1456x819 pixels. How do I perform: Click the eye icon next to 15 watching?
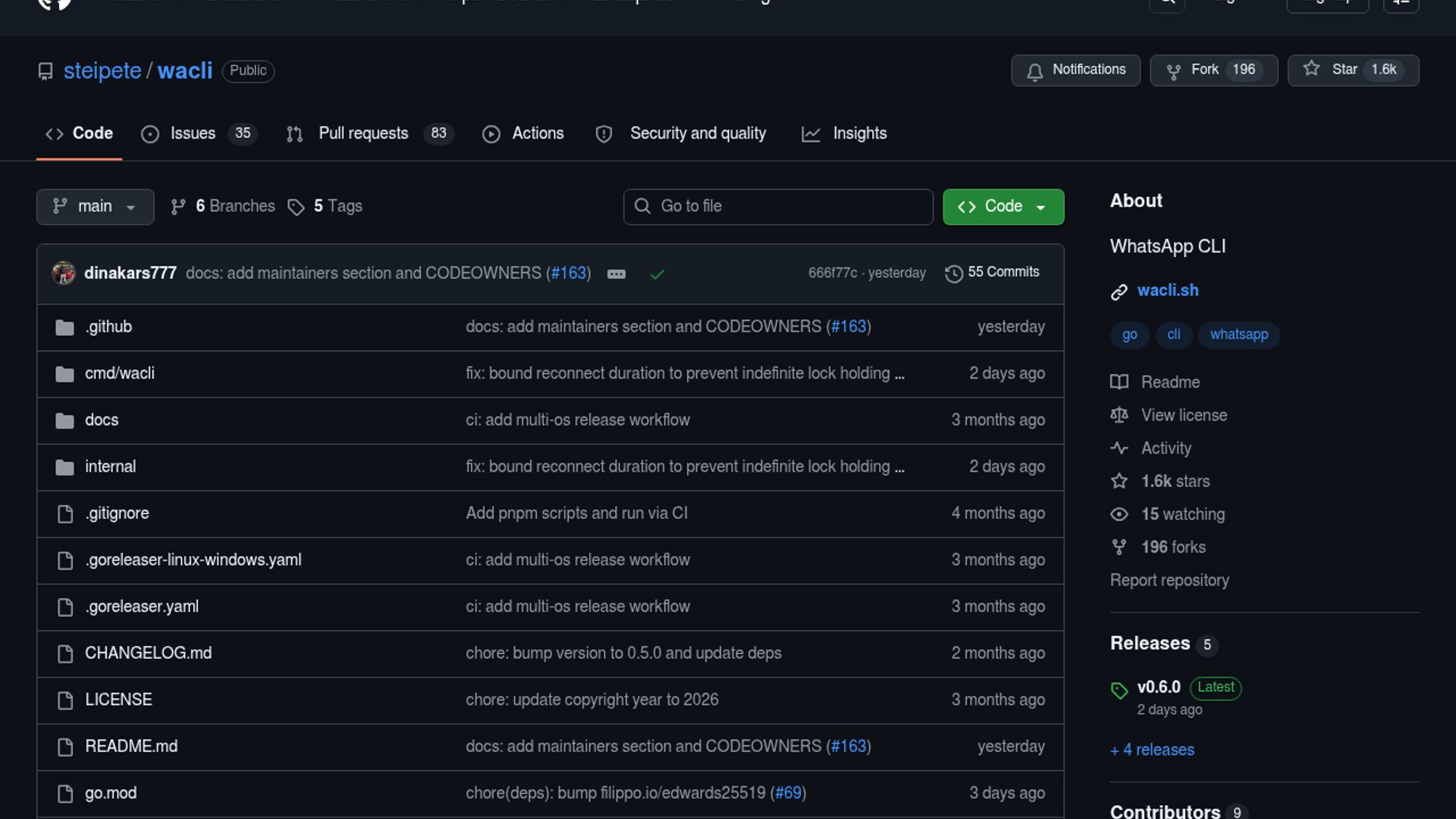click(1119, 514)
